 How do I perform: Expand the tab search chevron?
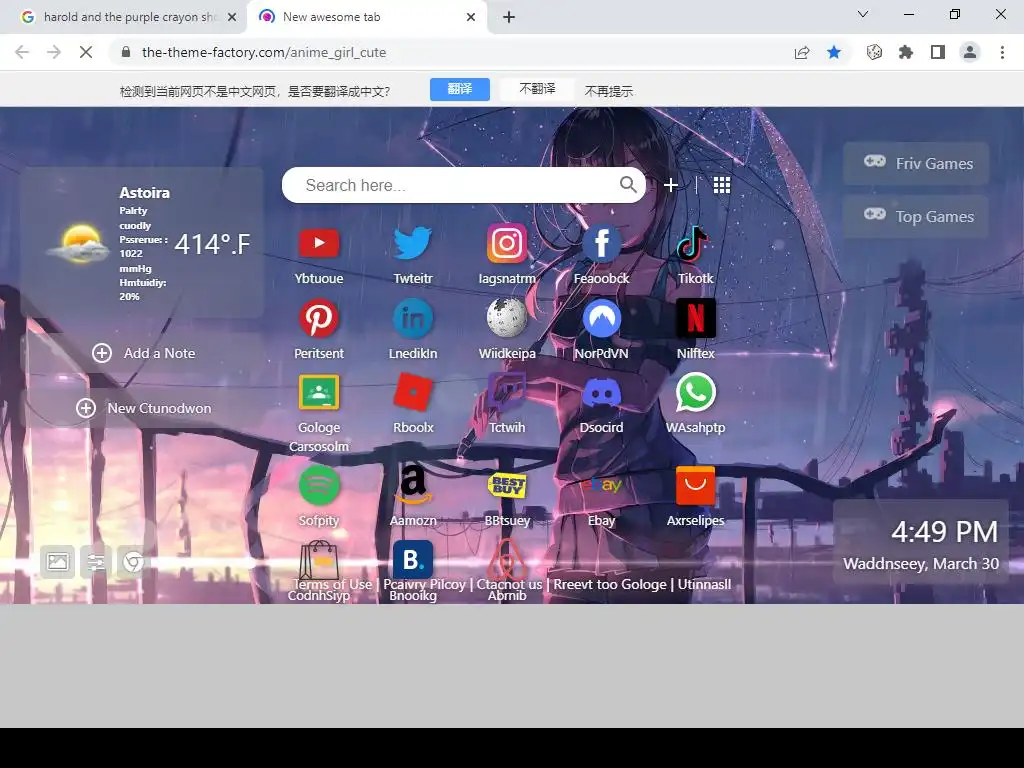863,14
